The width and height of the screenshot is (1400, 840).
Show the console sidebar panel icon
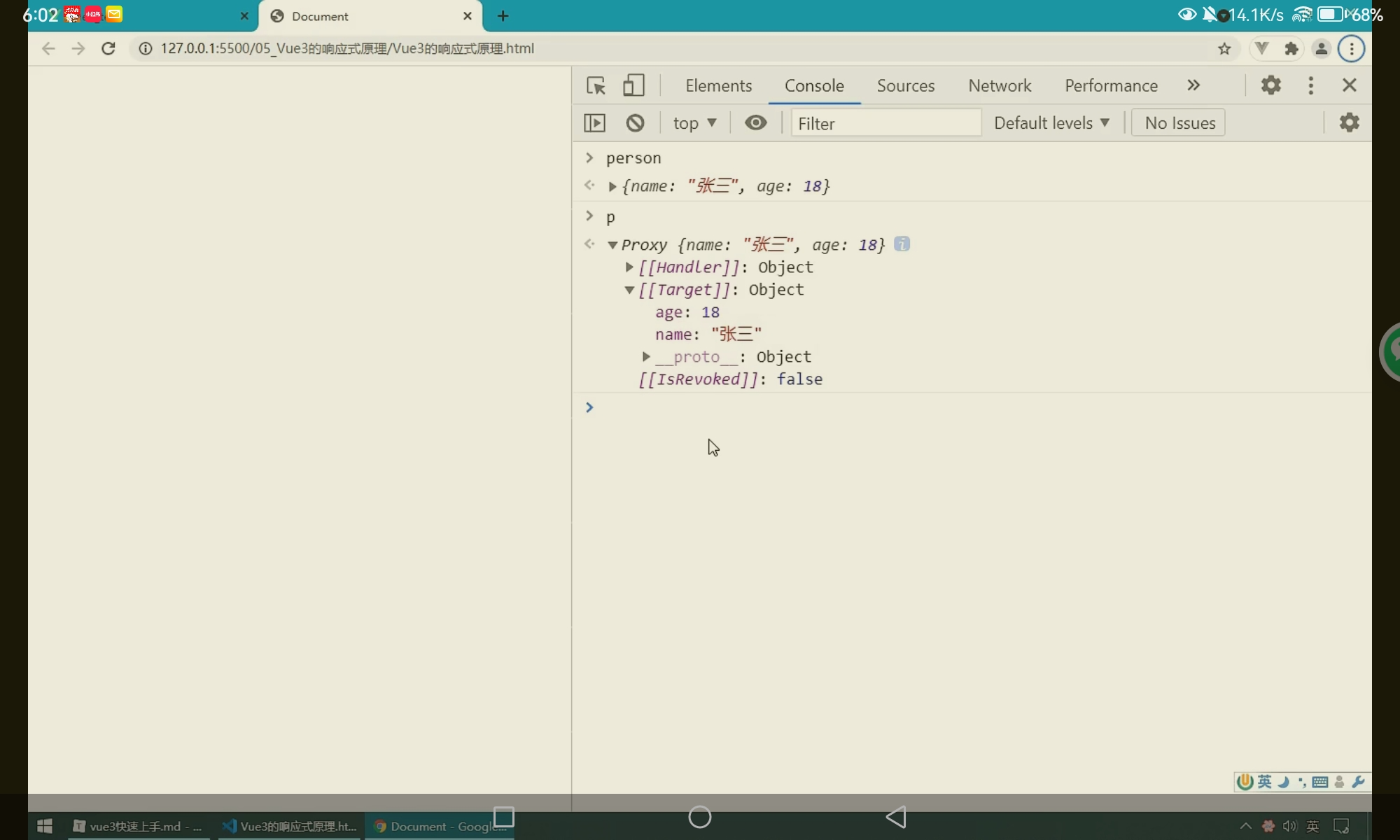point(594,123)
